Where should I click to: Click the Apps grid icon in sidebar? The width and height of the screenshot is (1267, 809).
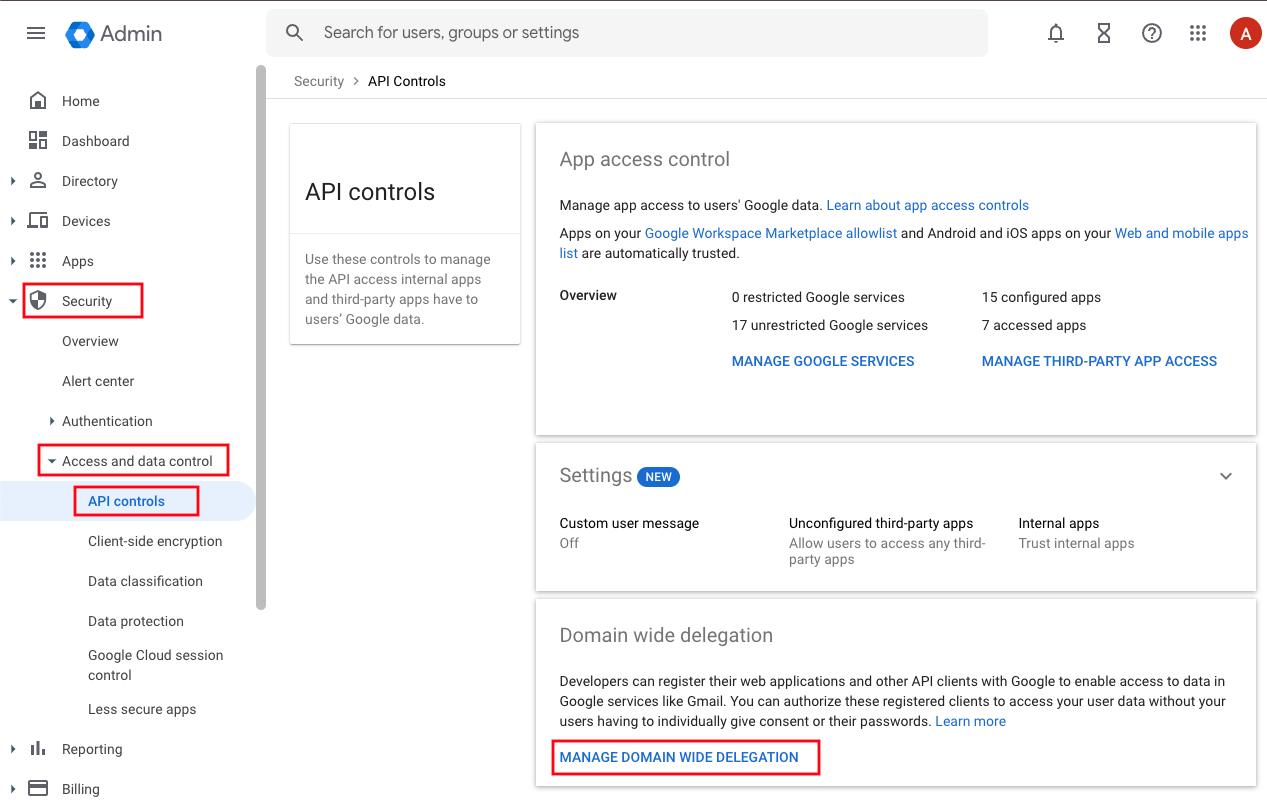click(x=38, y=261)
